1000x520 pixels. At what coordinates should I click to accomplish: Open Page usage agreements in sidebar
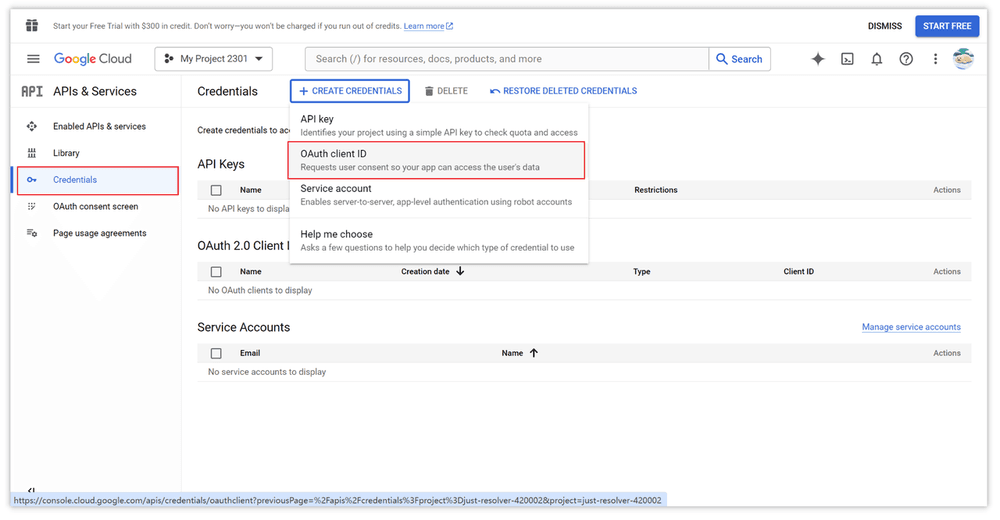pos(99,233)
